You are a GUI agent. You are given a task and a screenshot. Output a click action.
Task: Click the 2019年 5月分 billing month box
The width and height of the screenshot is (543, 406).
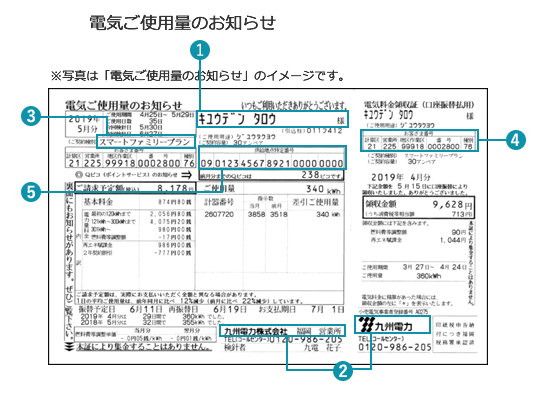pyautogui.click(x=84, y=124)
